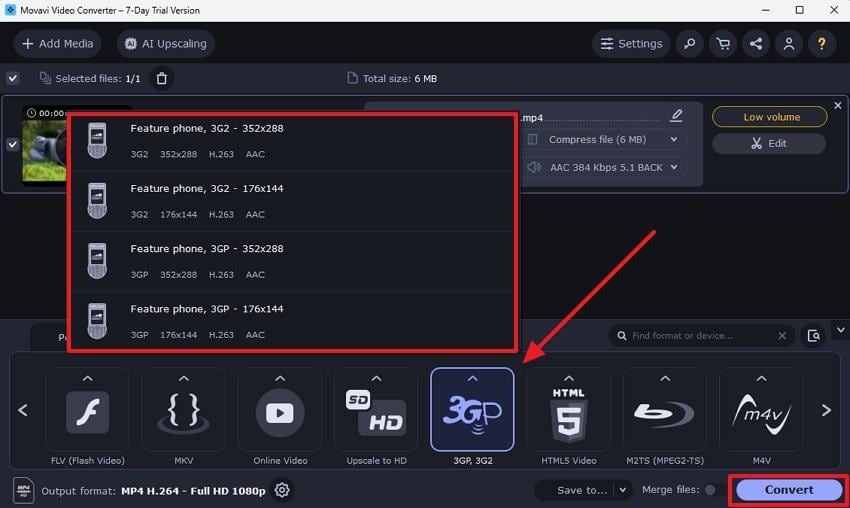Click the MP4 output format icon
This screenshot has height=508, width=850.
[x=23, y=490]
